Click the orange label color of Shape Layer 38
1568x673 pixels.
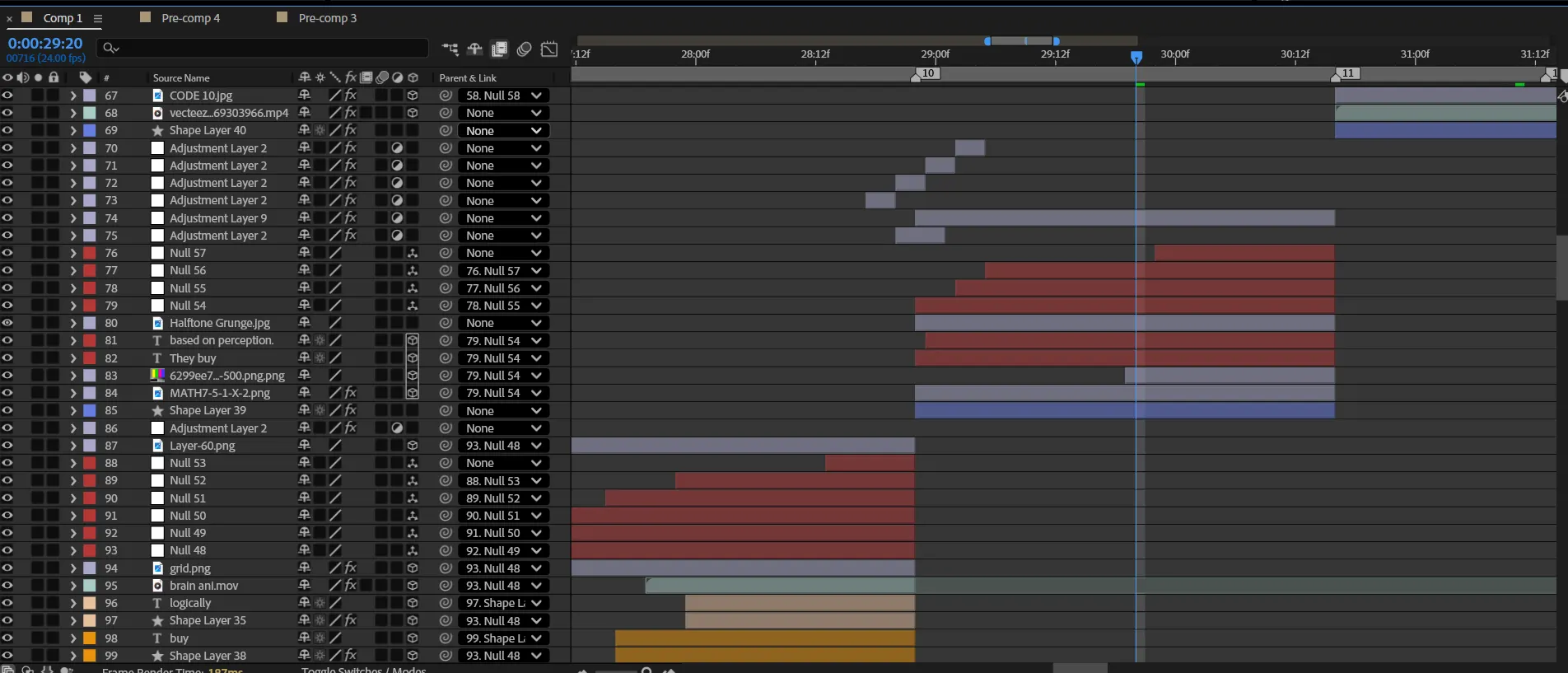[x=89, y=656]
